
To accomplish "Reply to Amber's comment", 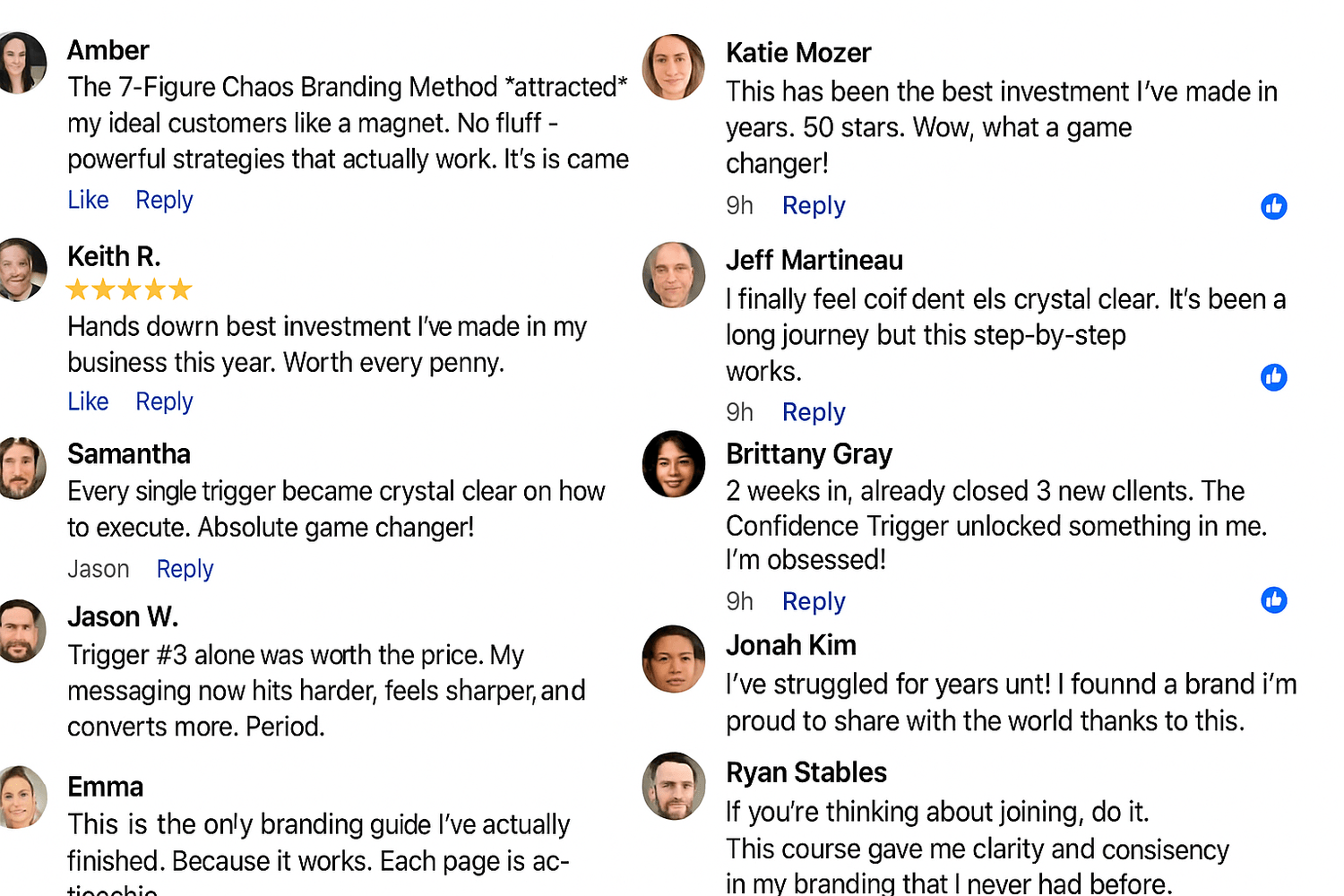I will click(x=164, y=200).
